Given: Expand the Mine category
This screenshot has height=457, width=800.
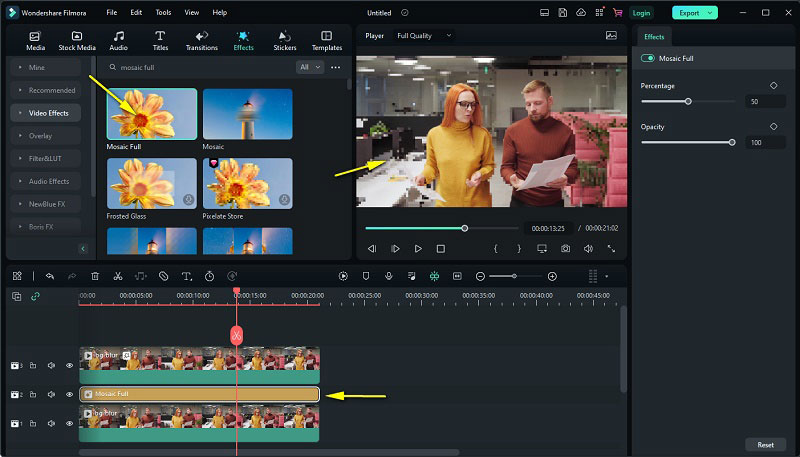Looking at the screenshot, I should [45, 67].
